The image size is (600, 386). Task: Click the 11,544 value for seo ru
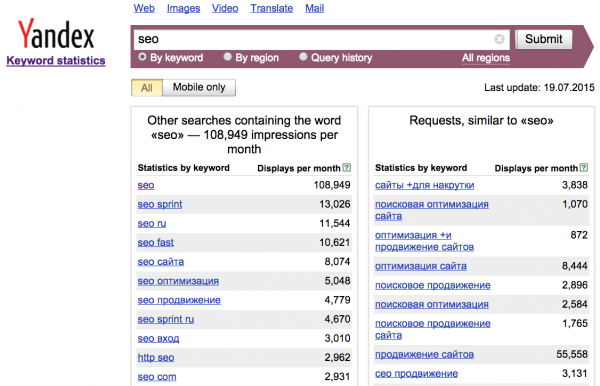(x=334, y=223)
